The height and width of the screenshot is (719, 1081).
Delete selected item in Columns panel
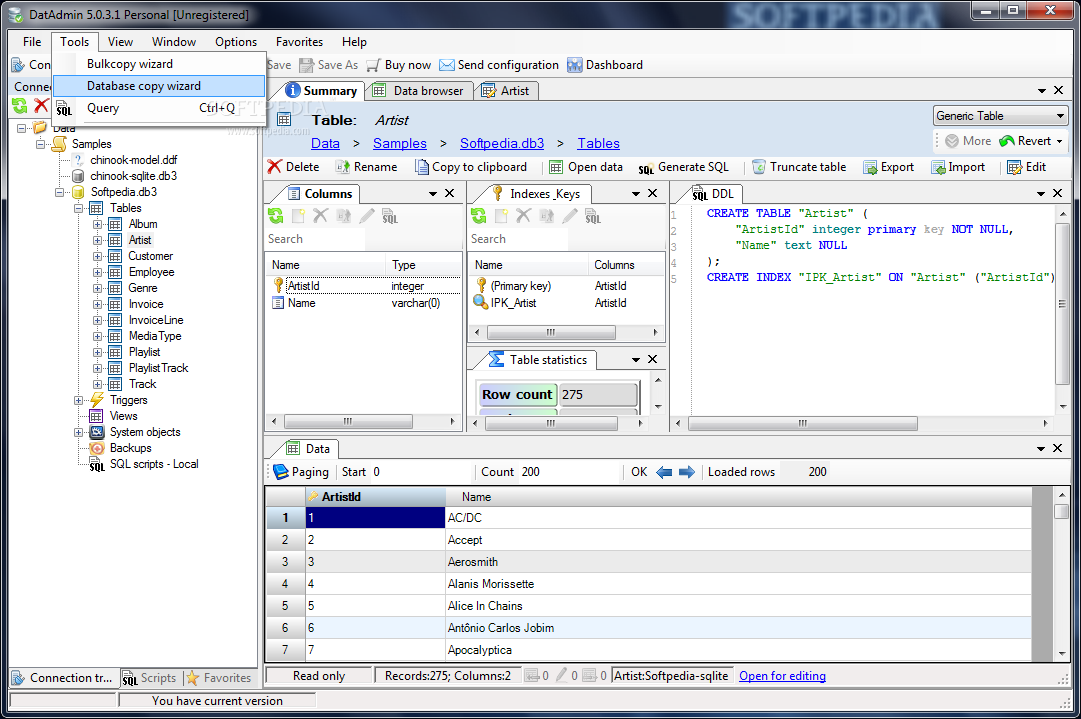click(321, 216)
